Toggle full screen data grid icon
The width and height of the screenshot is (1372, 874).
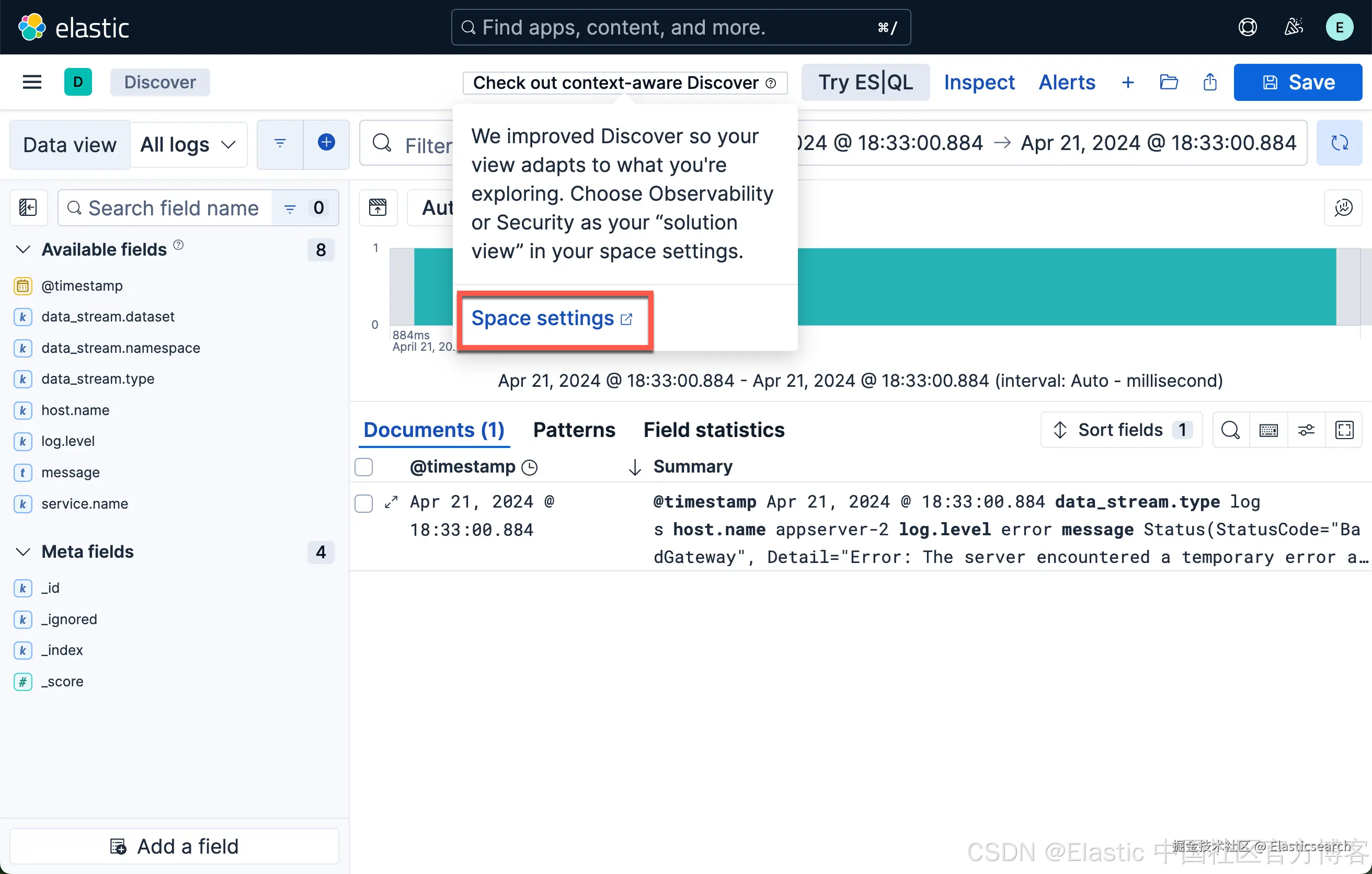tap(1344, 430)
